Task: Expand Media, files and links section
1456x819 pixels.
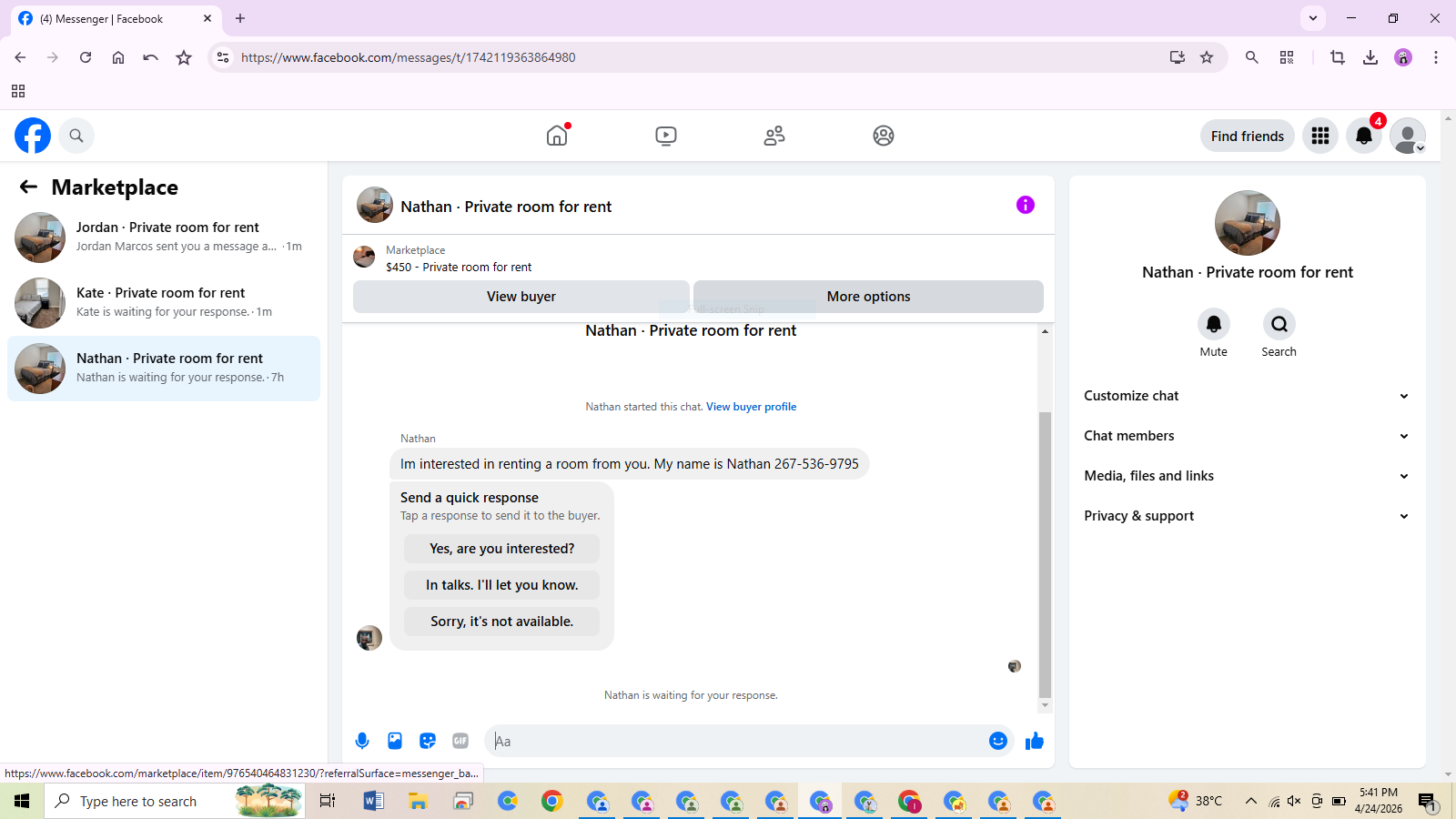Action: pyautogui.click(x=1248, y=476)
